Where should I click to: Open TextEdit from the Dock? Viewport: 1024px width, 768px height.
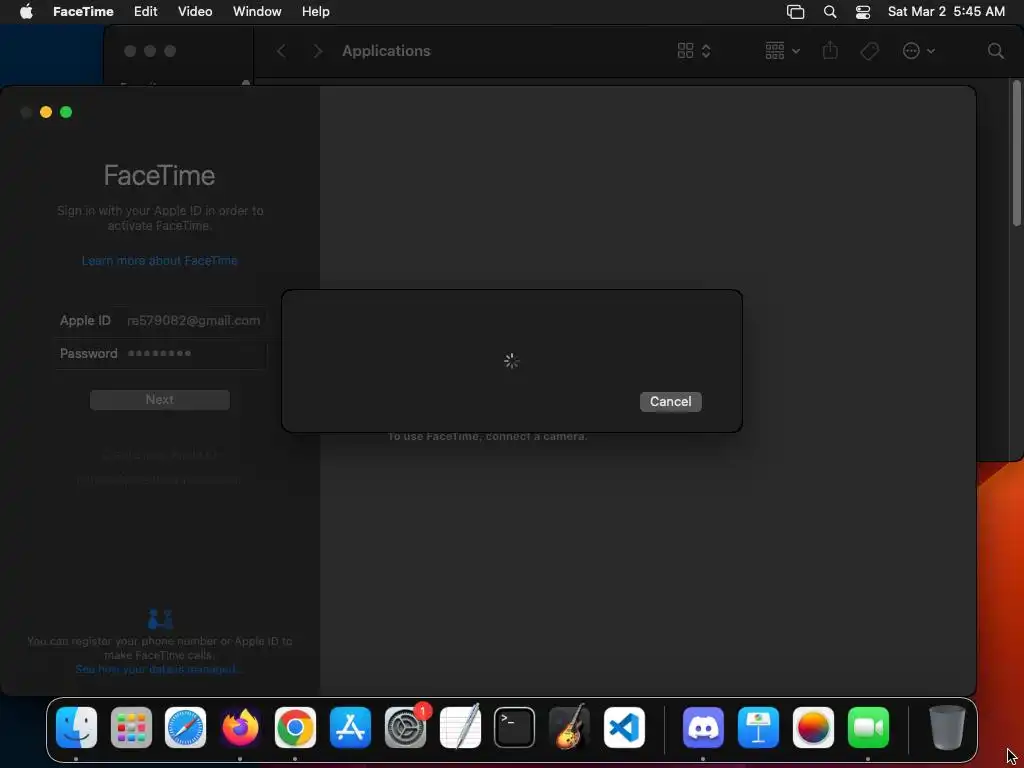point(460,728)
